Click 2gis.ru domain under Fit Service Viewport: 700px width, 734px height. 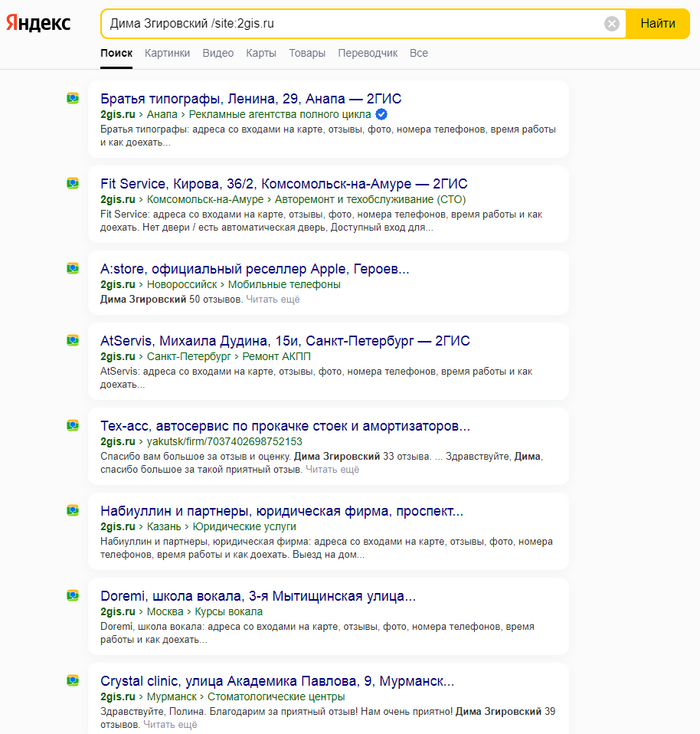tap(118, 199)
